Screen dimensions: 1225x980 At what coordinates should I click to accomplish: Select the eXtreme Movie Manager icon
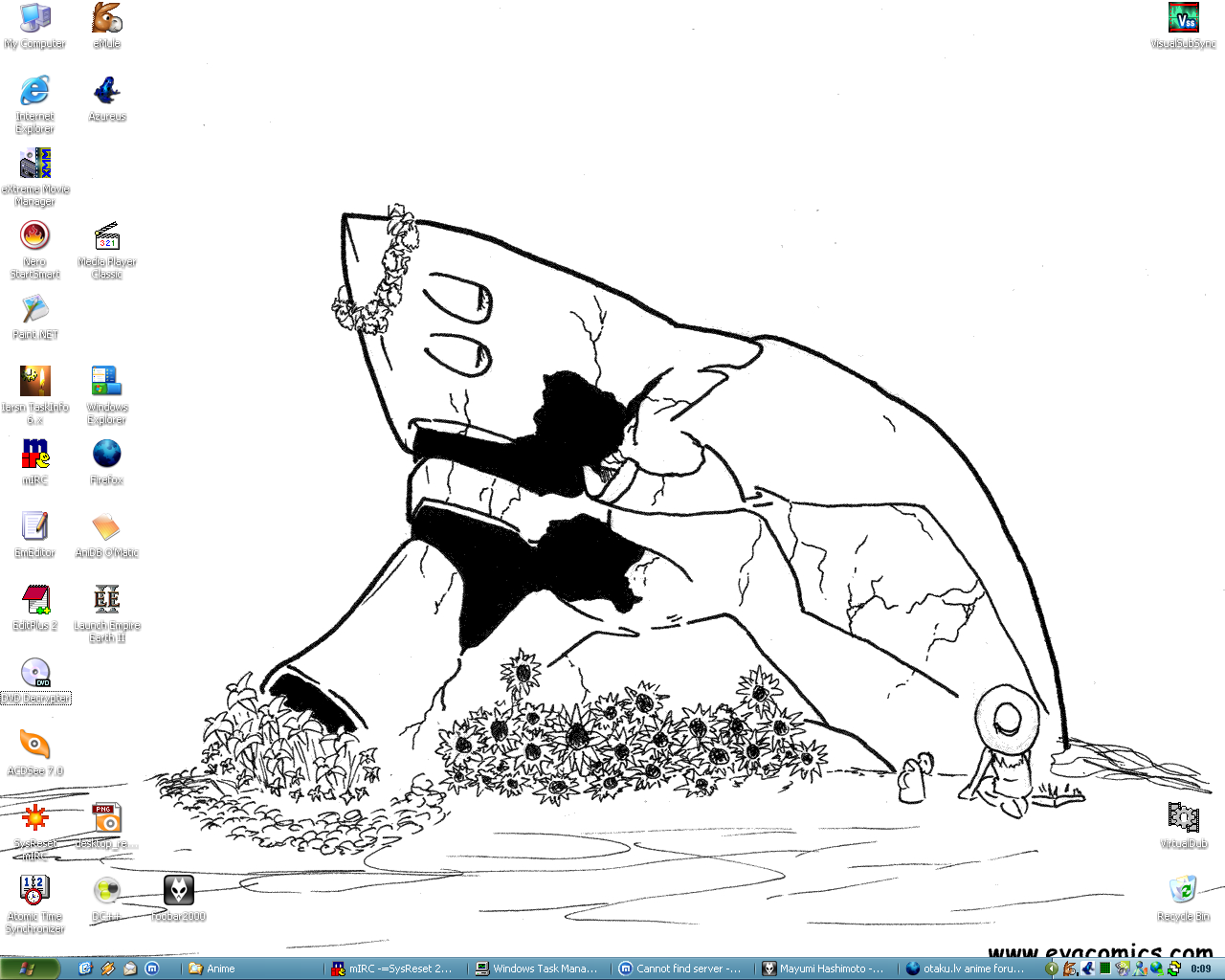click(35, 178)
